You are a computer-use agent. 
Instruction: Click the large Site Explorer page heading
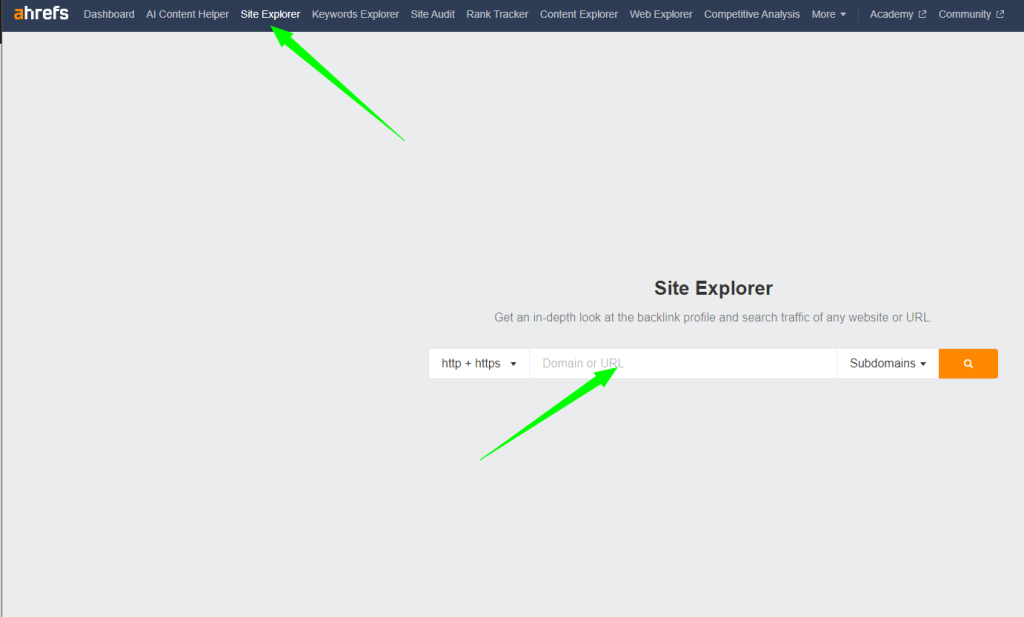click(x=713, y=289)
